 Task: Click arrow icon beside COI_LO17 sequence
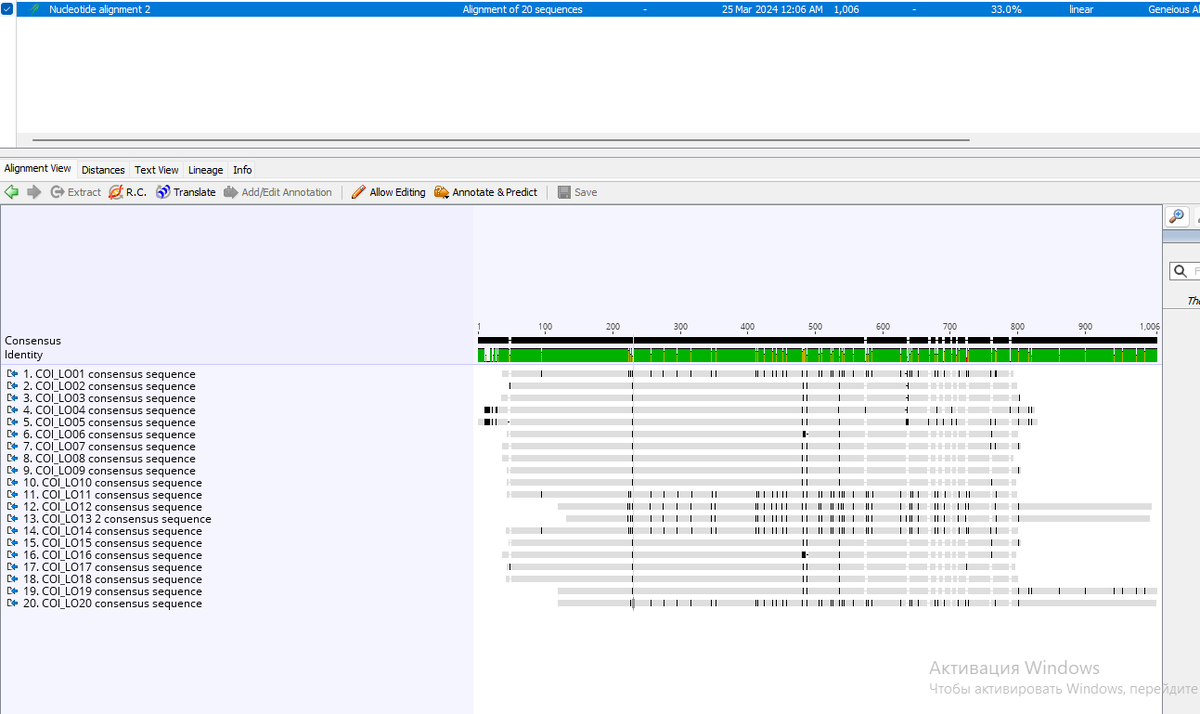(12, 567)
